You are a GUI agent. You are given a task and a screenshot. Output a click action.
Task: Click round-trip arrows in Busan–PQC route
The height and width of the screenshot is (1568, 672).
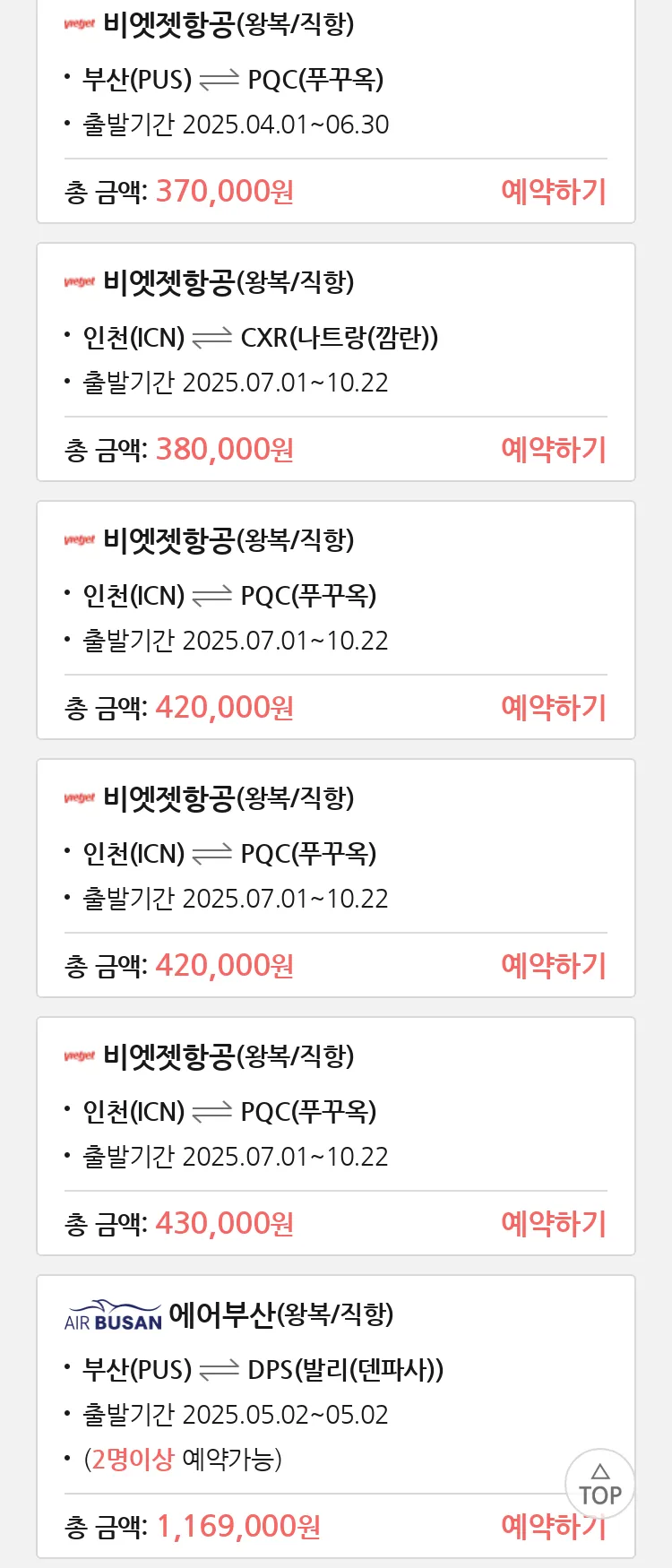coord(219,80)
